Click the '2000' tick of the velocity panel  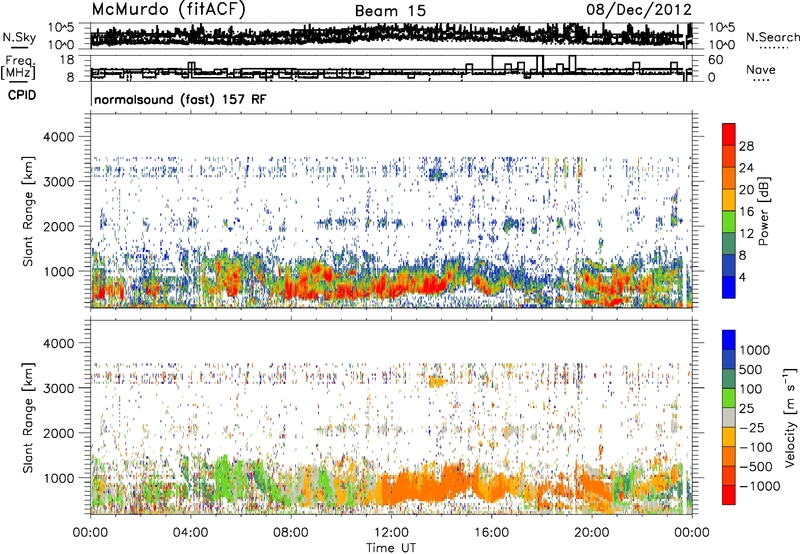[x=59, y=433]
